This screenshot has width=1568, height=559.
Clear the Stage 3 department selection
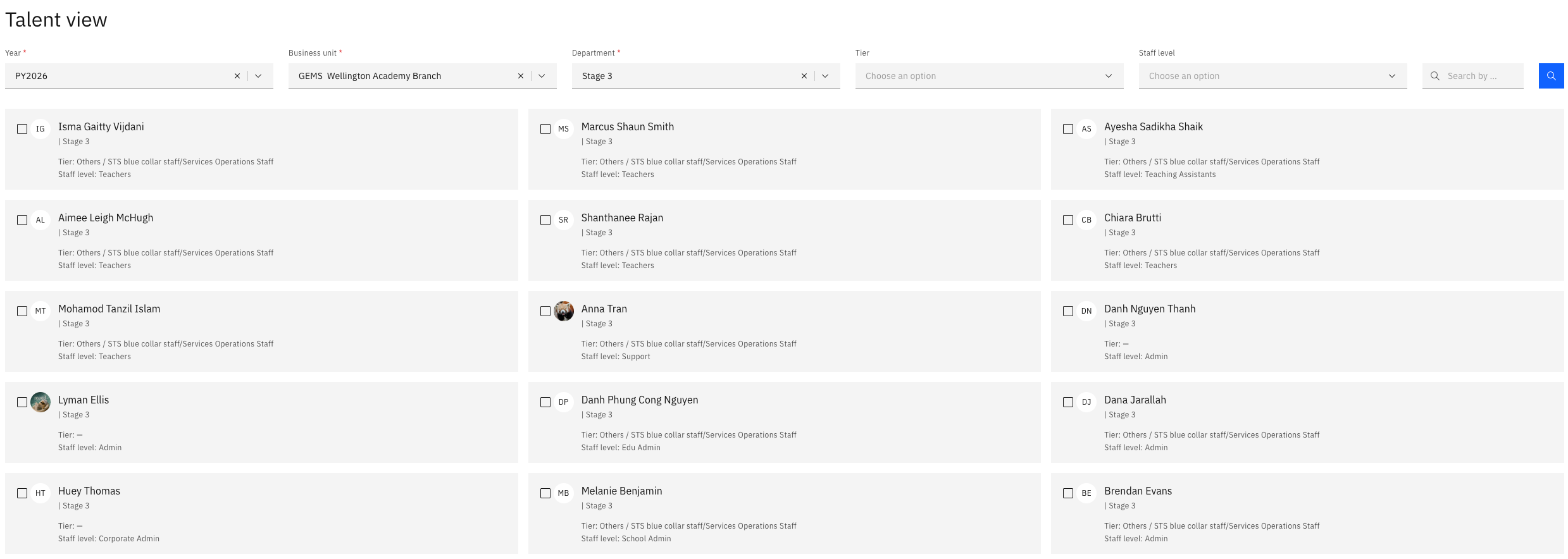tap(804, 76)
